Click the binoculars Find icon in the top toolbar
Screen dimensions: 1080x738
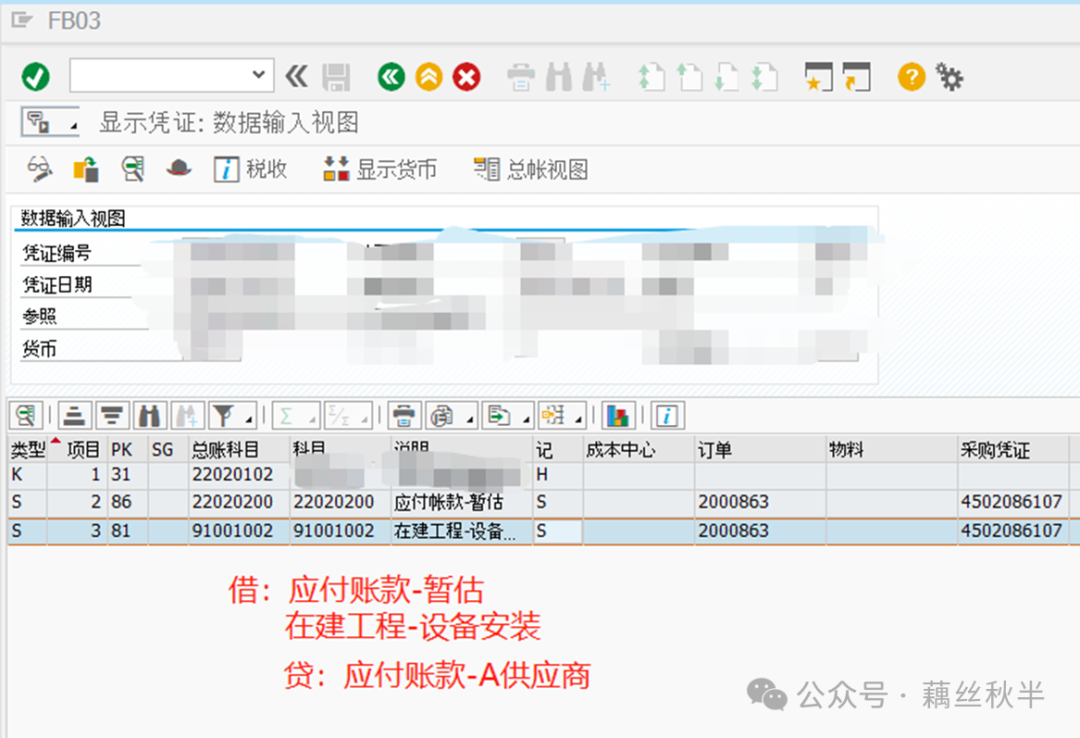[x=559, y=77]
